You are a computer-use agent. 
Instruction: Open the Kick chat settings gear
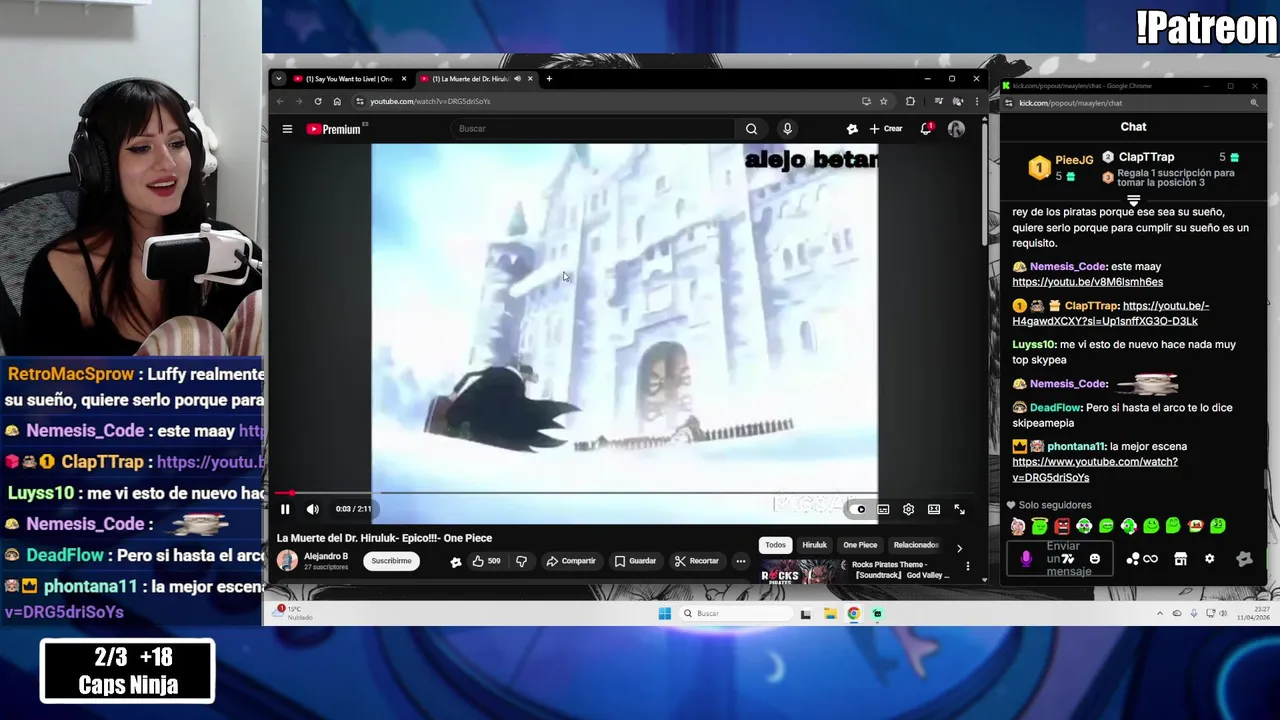pyautogui.click(x=1209, y=559)
